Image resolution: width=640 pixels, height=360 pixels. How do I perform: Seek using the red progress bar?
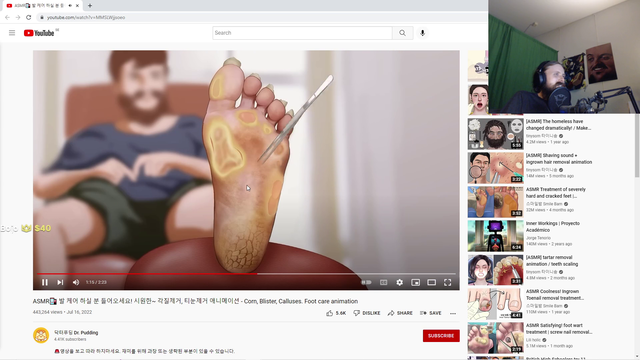[246, 273]
